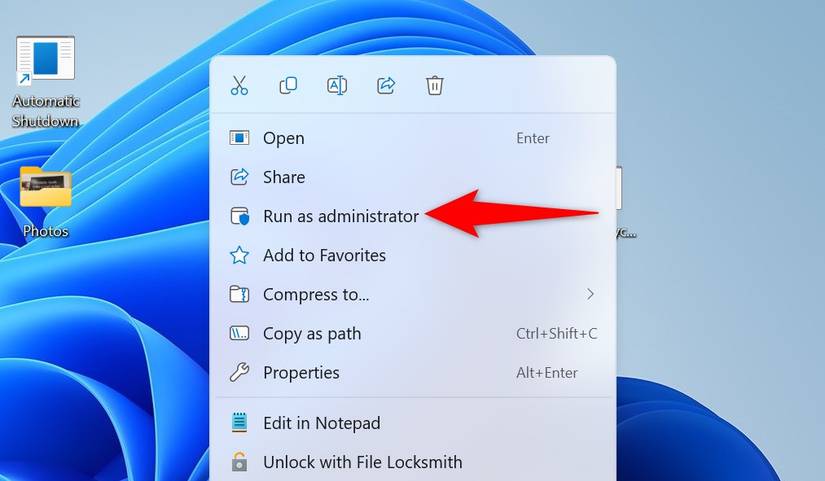Click the path icon beside Copy as path

tap(239, 333)
